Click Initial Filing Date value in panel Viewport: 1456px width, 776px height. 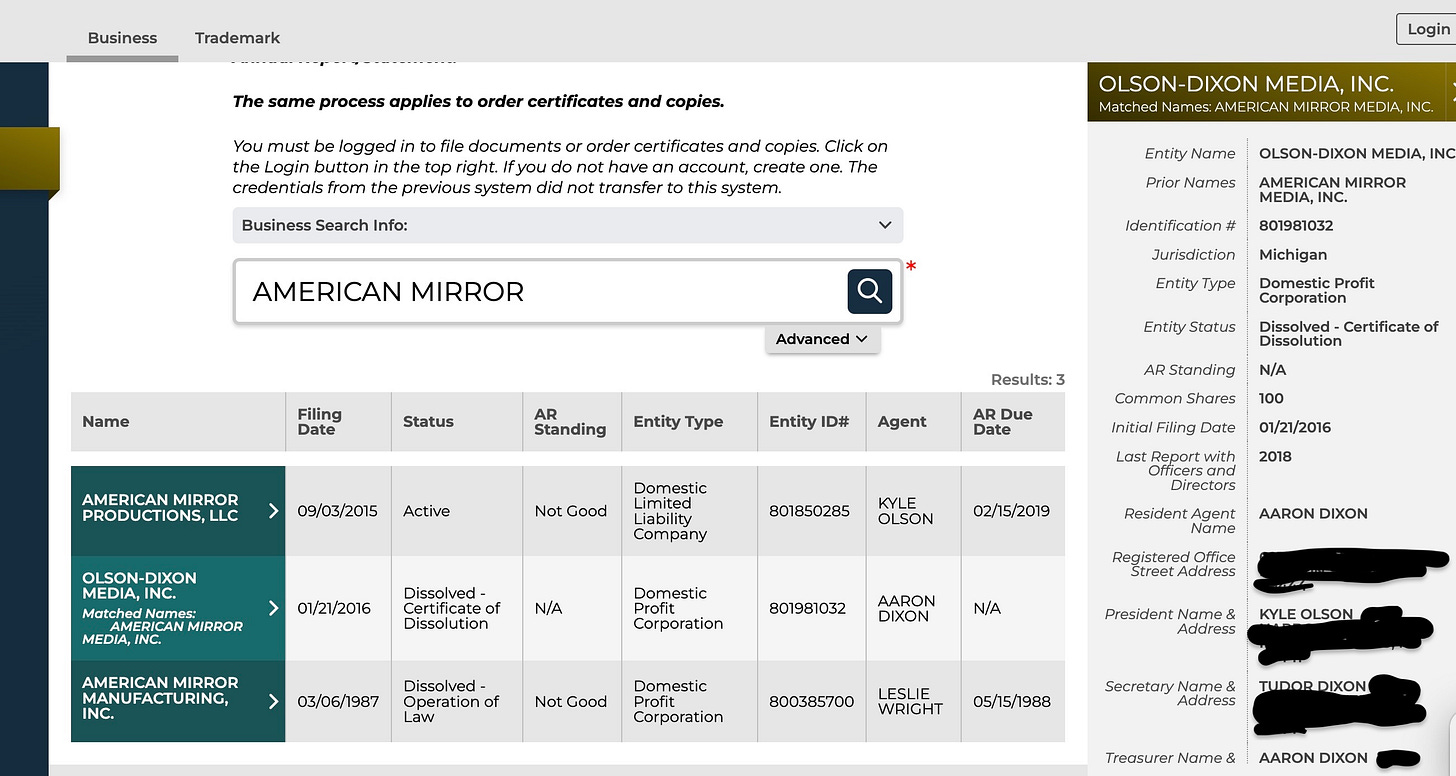pos(1295,427)
